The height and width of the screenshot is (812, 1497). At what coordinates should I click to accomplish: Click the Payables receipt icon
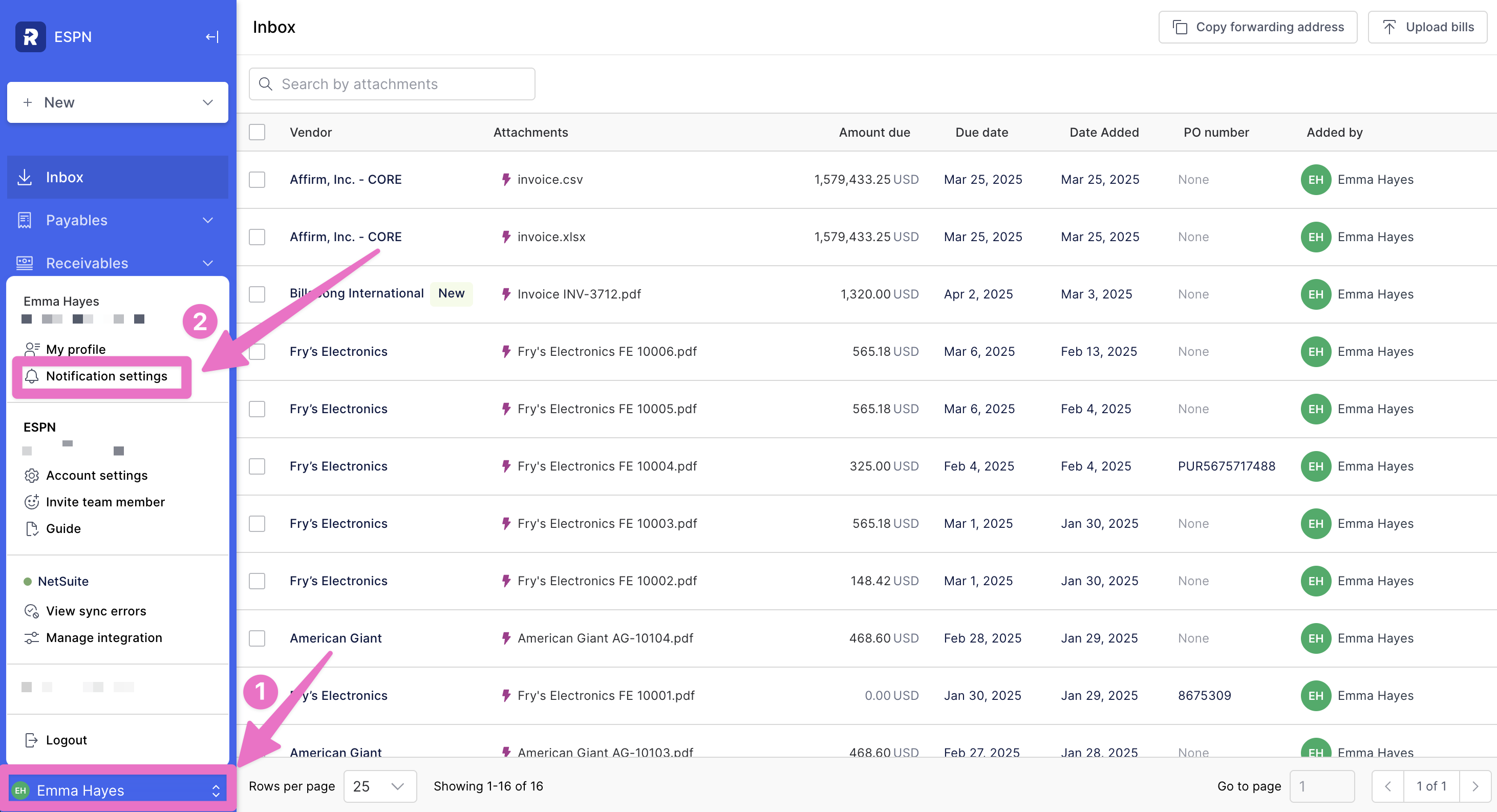click(25, 220)
